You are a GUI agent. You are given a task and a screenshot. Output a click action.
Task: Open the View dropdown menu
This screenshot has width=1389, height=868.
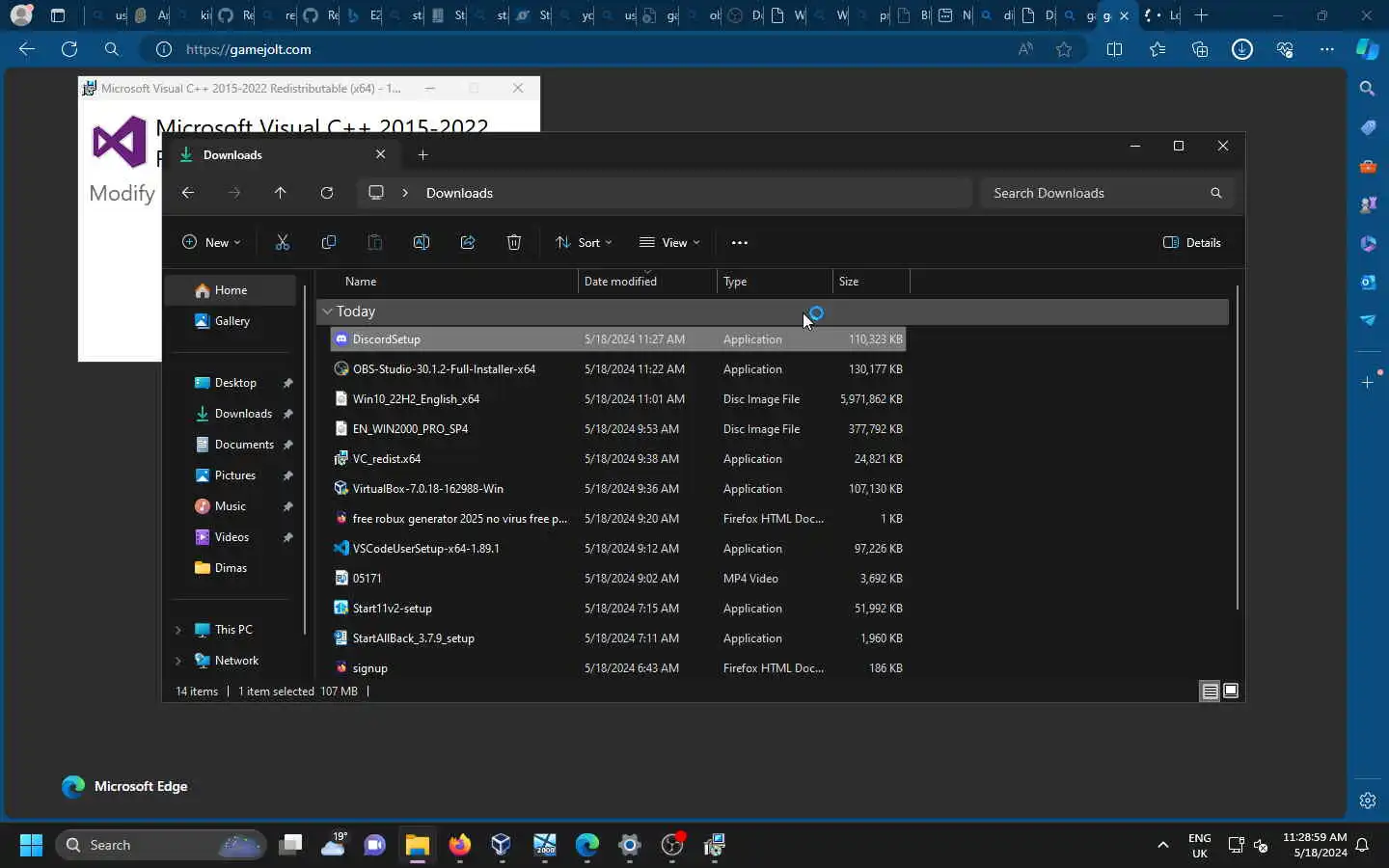(x=669, y=243)
